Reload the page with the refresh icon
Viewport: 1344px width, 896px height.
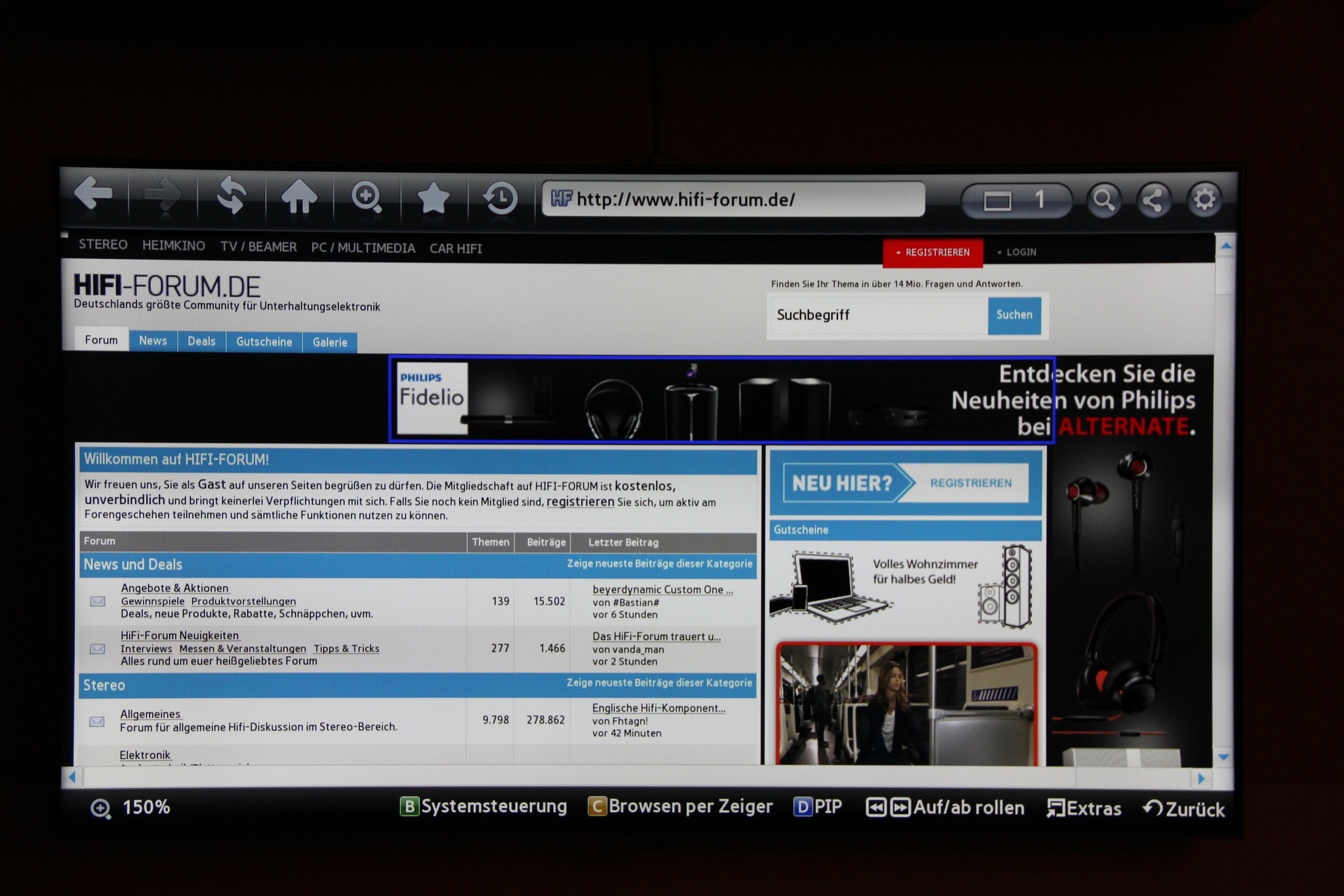[231, 195]
